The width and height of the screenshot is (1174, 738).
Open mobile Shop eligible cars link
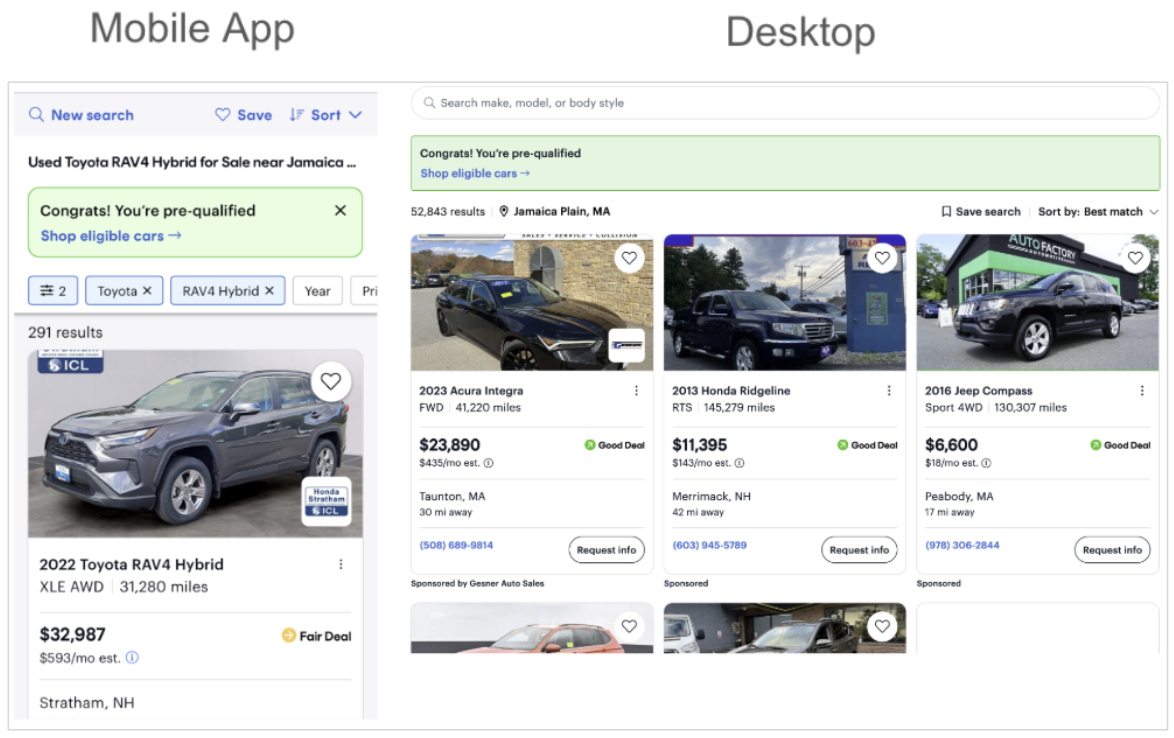tap(111, 236)
